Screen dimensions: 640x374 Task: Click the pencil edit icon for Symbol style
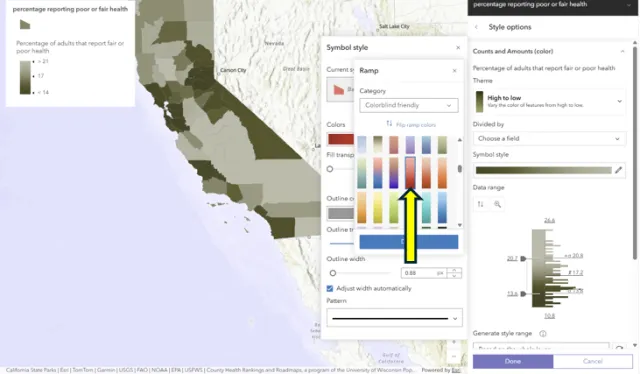(x=618, y=170)
